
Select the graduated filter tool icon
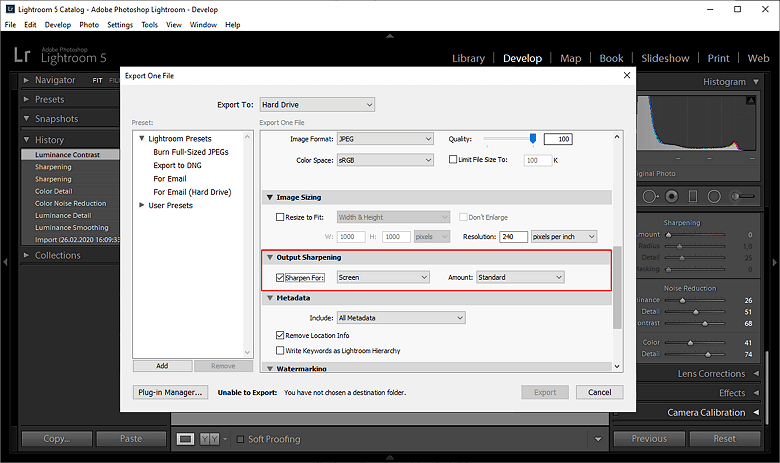pos(692,196)
